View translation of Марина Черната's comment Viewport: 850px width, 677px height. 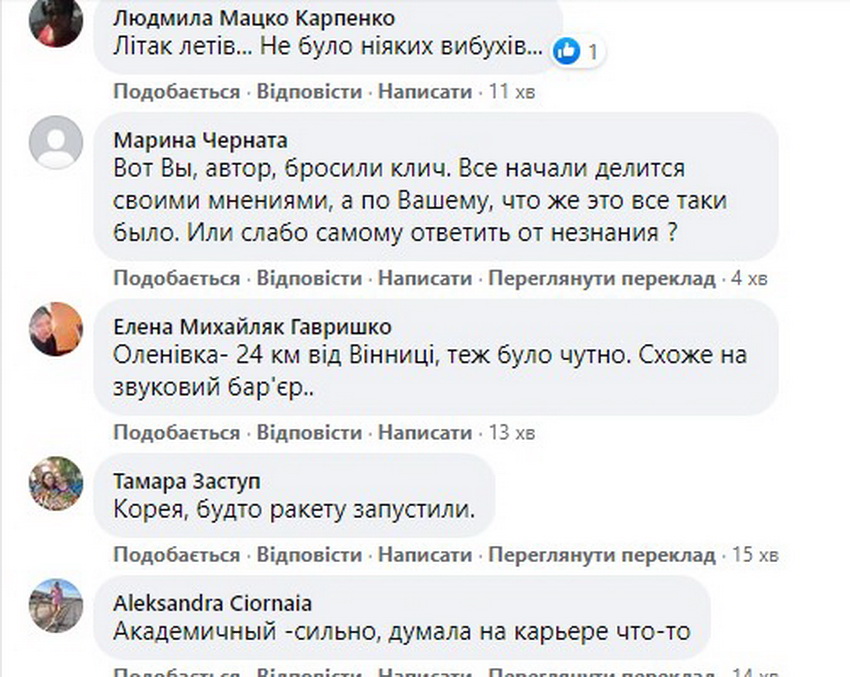604,277
